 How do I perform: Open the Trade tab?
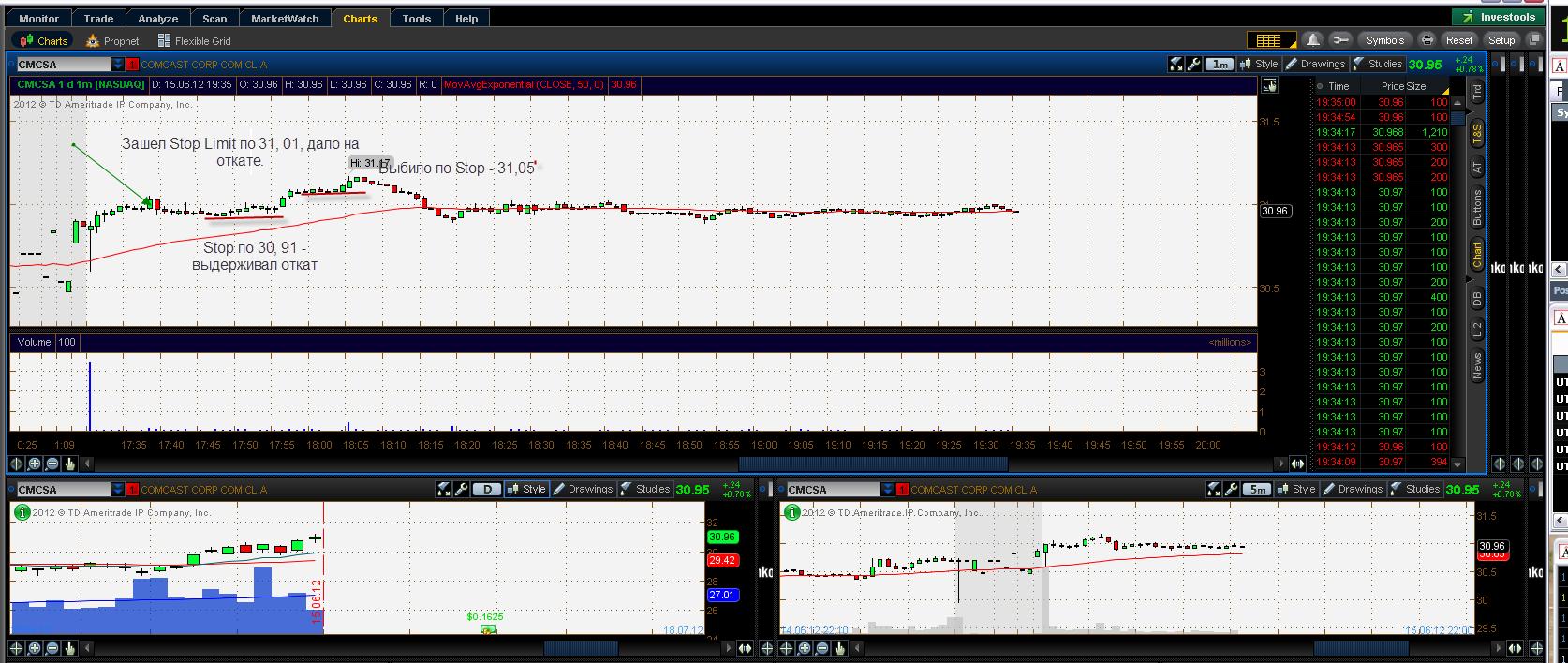pos(98,18)
